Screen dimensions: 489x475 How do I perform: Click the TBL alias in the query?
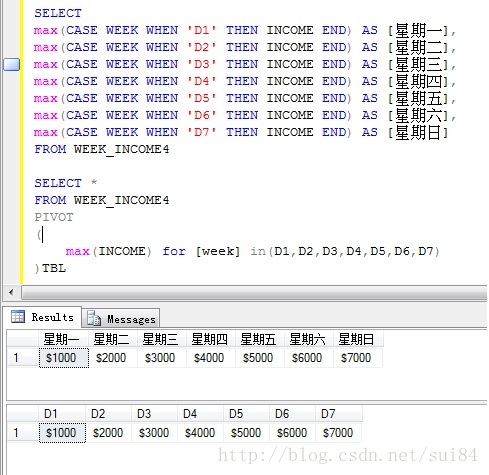(54, 268)
